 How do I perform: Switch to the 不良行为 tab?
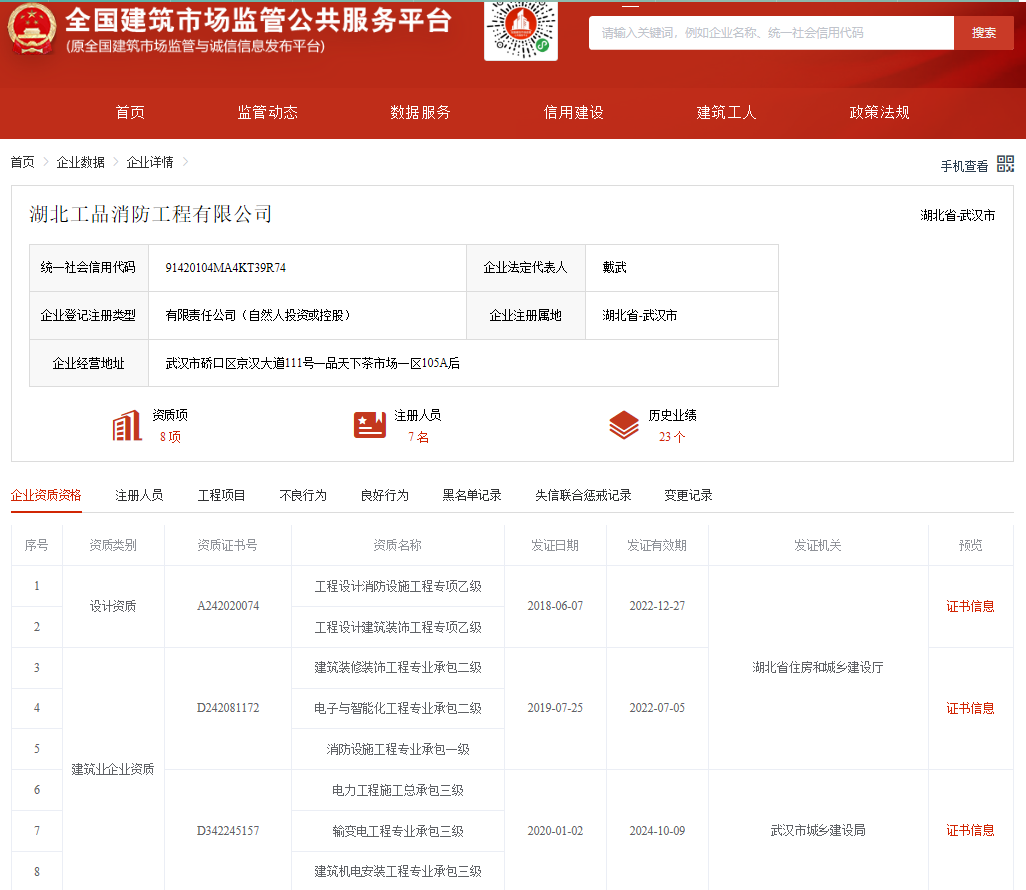tap(303, 495)
